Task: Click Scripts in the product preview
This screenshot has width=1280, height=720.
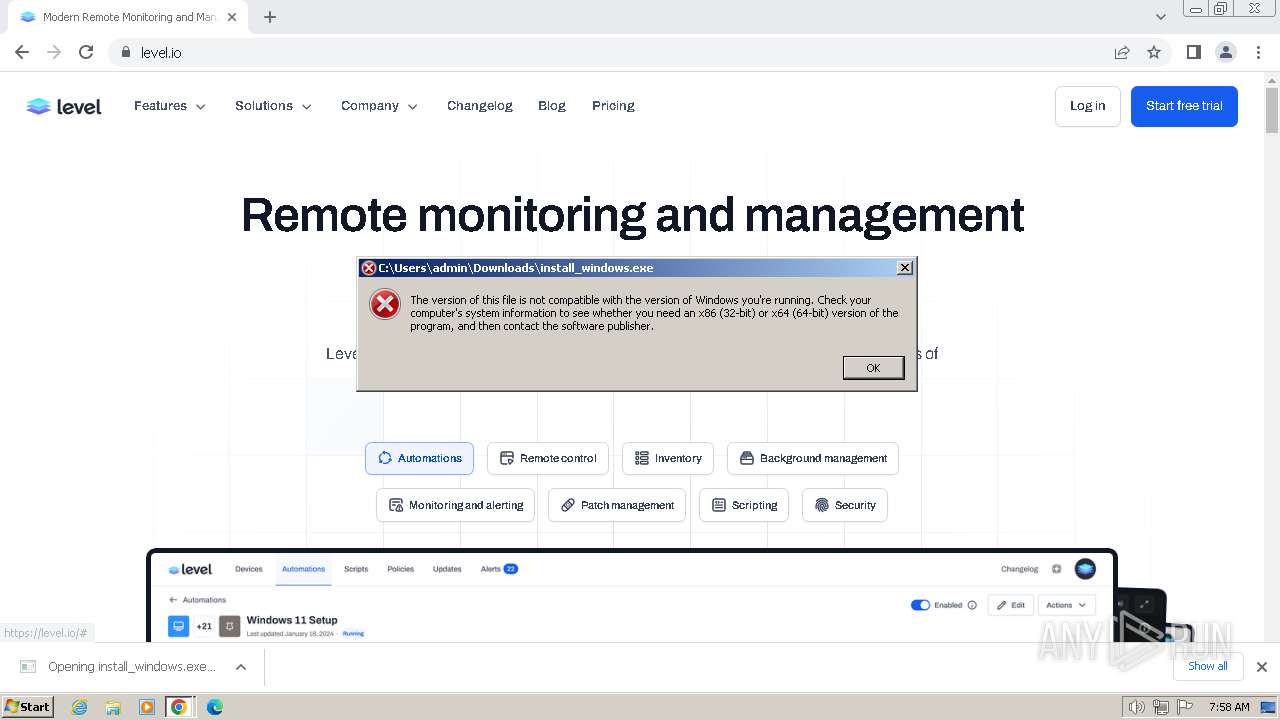Action: pos(356,569)
